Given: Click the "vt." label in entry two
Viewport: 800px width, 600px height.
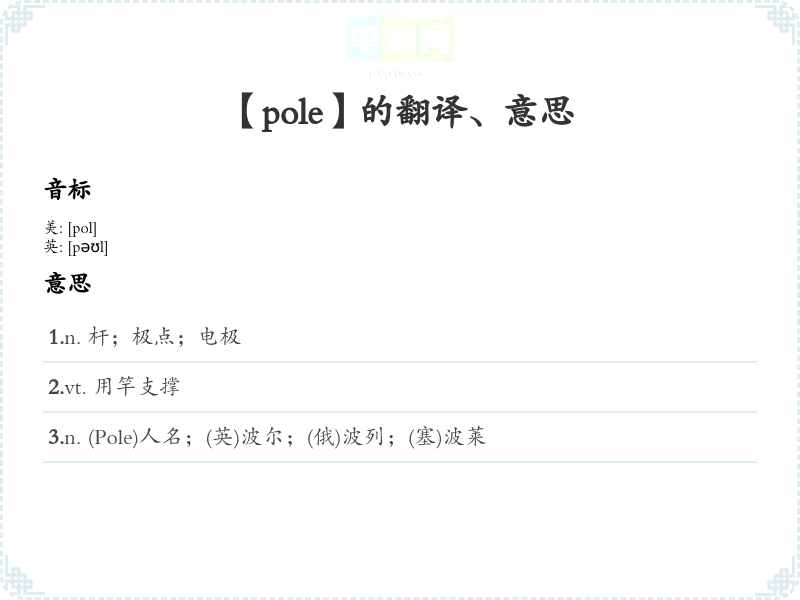Looking at the screenshot, I should coord(76,387).
